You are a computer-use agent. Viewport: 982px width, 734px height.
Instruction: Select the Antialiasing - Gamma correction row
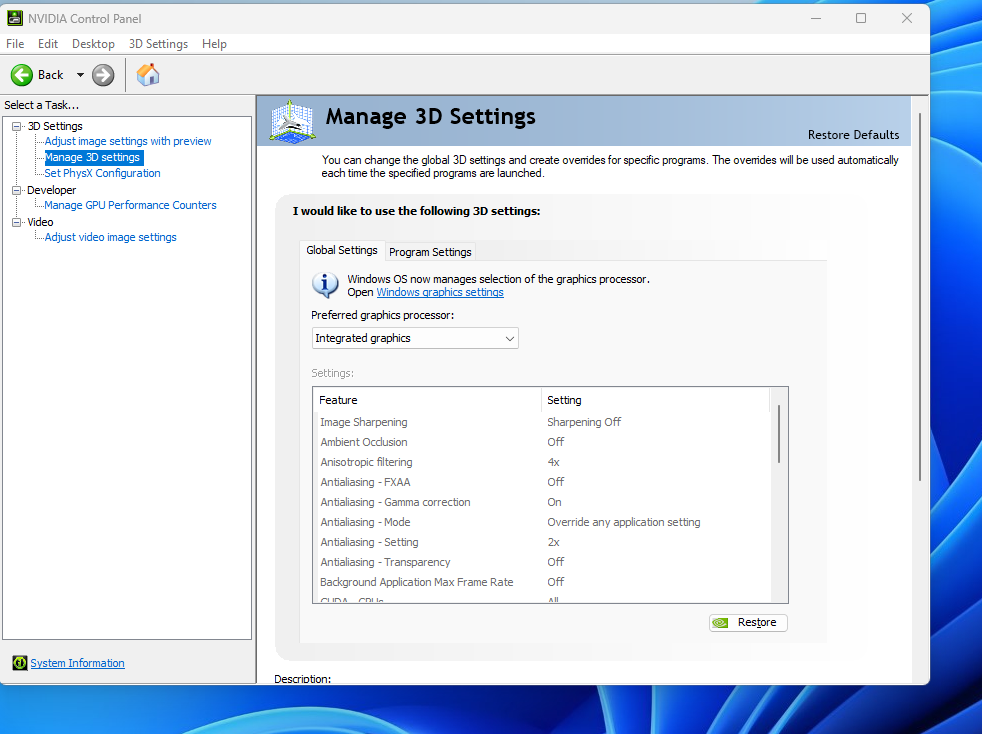tap(544, 502)
